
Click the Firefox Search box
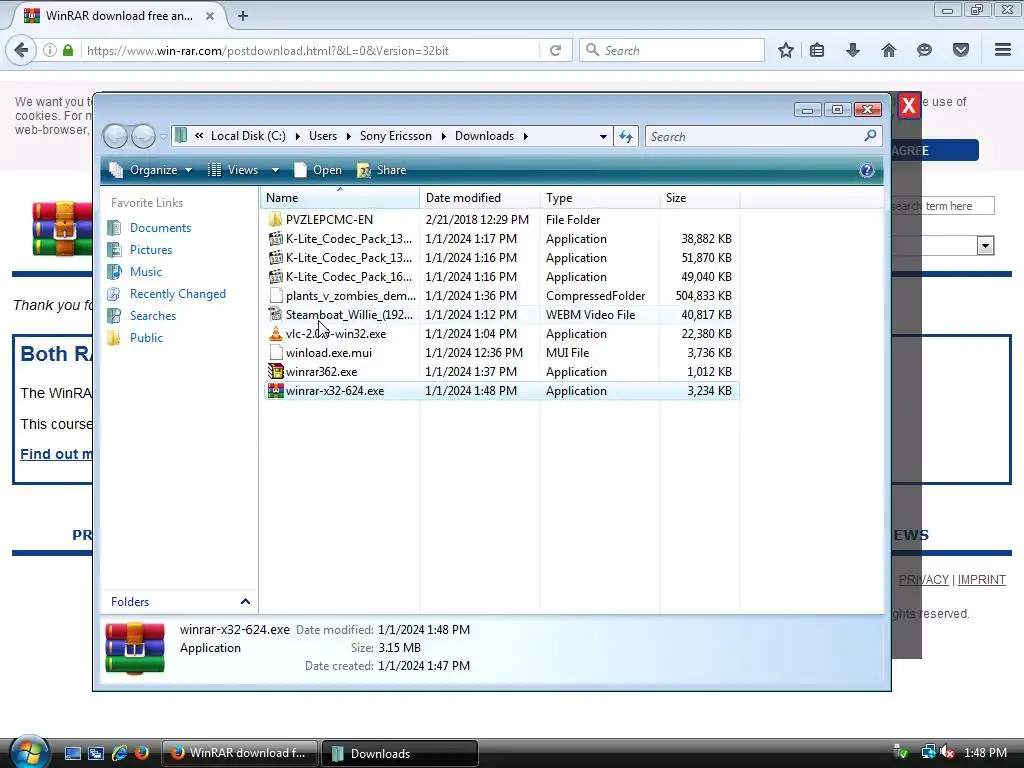671,50
